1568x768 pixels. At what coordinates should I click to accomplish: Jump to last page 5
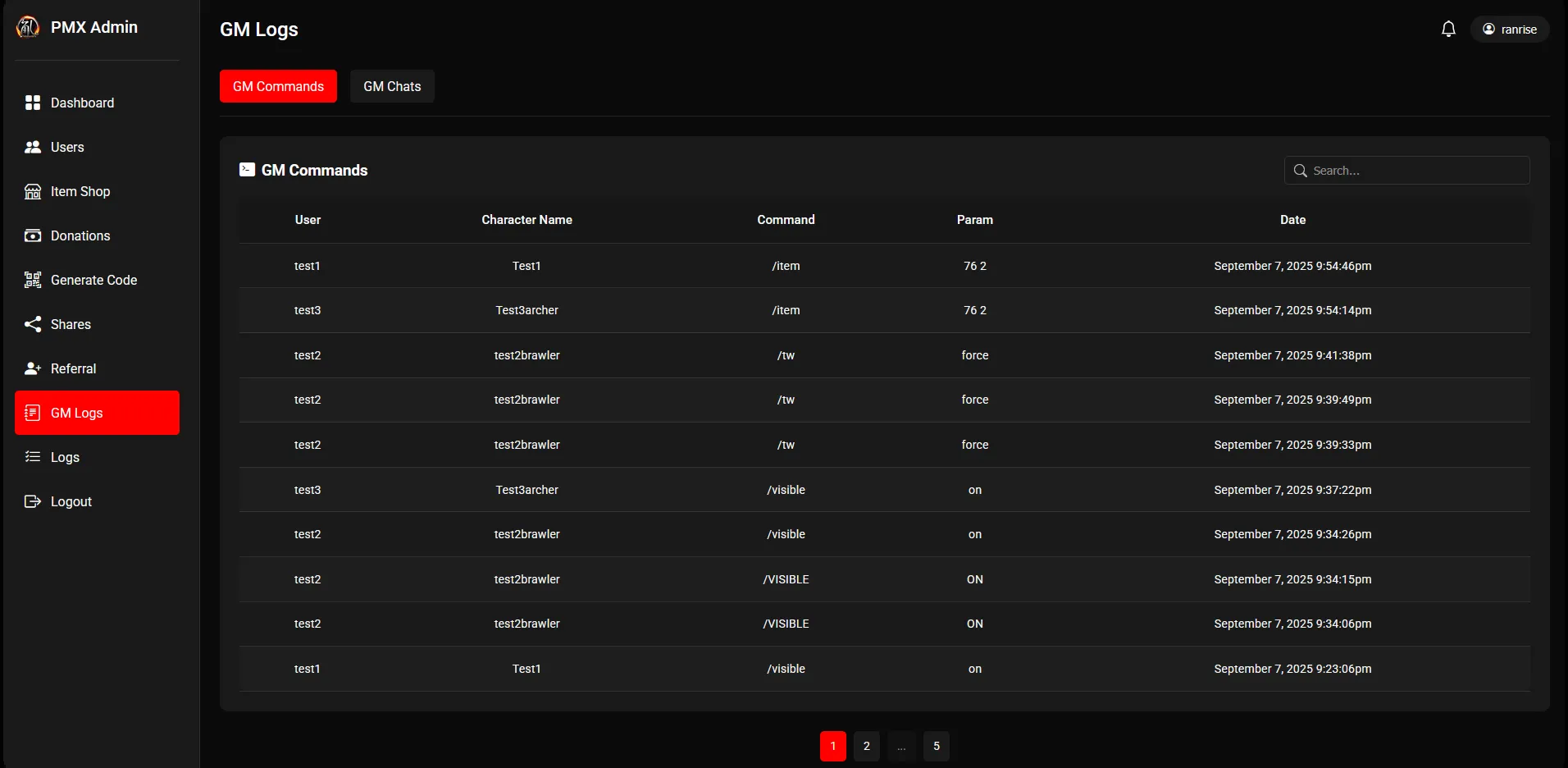(x=936, y=746)
